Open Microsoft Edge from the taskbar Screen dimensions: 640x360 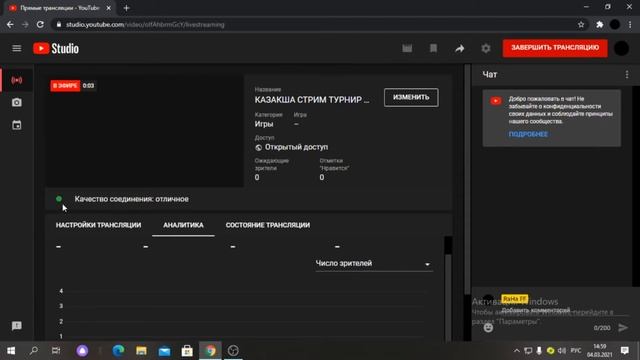tap(118, 351)
